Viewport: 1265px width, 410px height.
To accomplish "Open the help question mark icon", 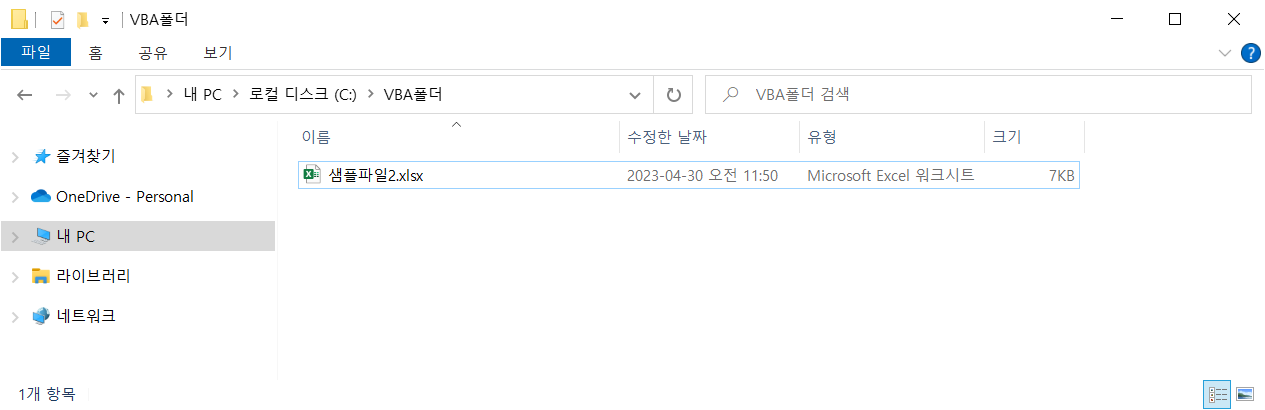I will (1250, 53).
